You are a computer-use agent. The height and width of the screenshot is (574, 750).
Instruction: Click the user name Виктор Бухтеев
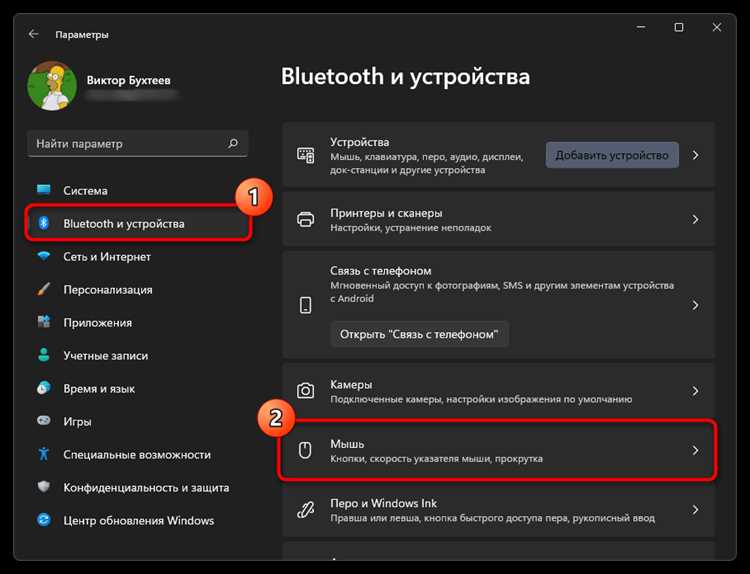[128, 80]
